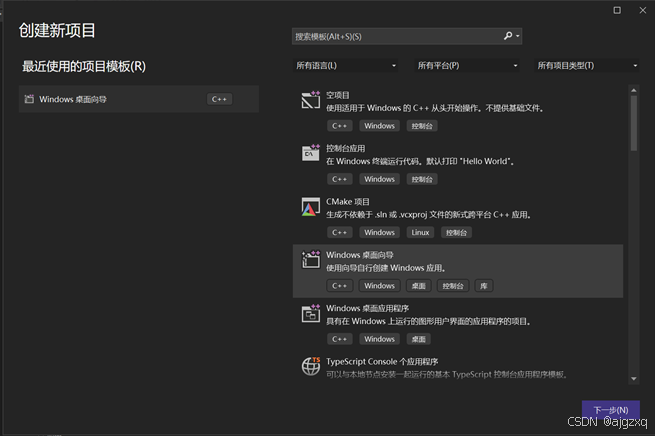Click the Windows 桌面应用程序 template icon
This screenshot has width=655, height=436.
(x=310, y=313)
